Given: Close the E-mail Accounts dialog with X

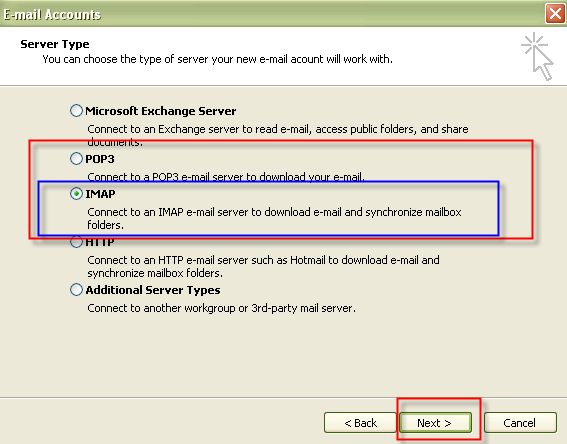Looking at the screenshot, I should pos(555,14).
